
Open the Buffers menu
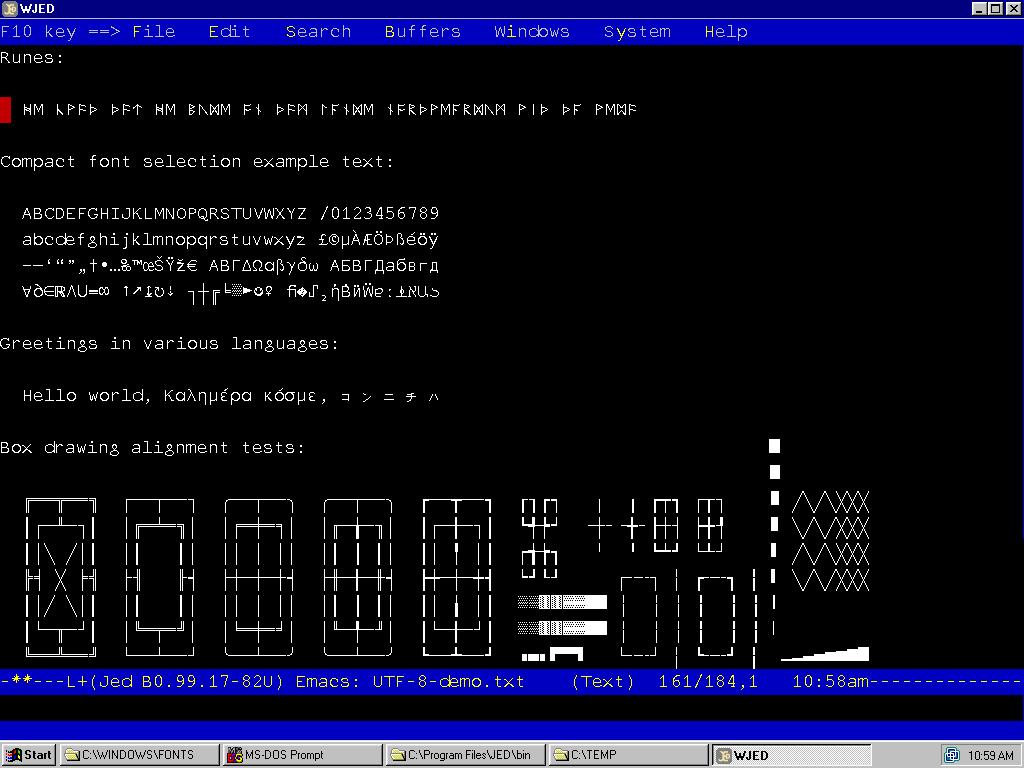pos(422,32)
